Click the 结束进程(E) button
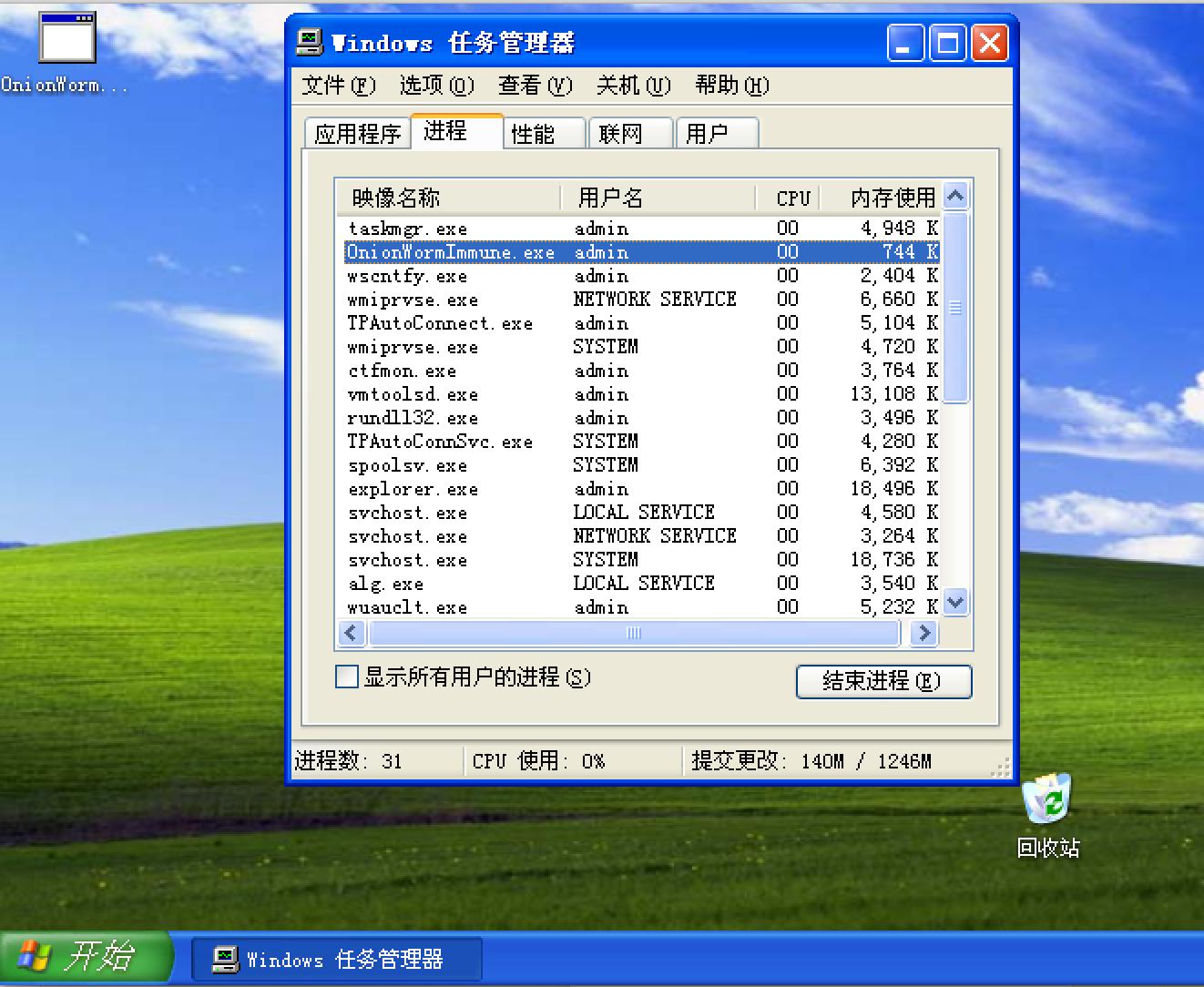The height and width of the screenshot is (987, 1204). point(883,681)
